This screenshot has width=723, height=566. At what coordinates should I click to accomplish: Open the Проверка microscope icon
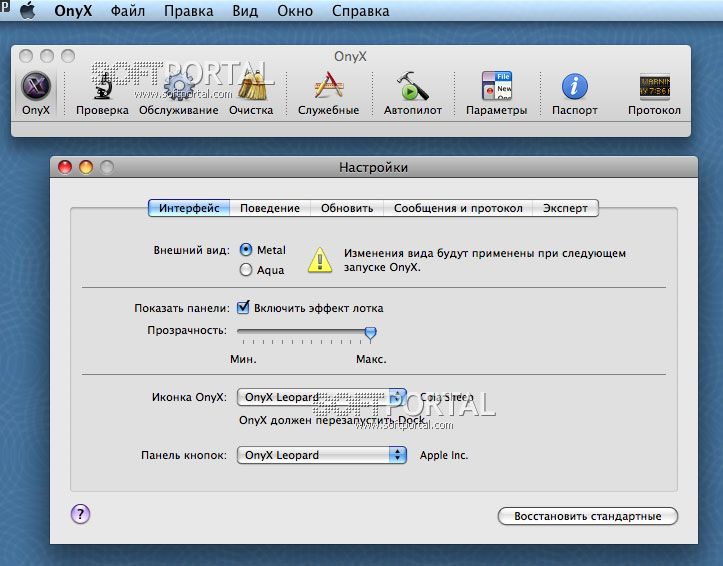102,94
